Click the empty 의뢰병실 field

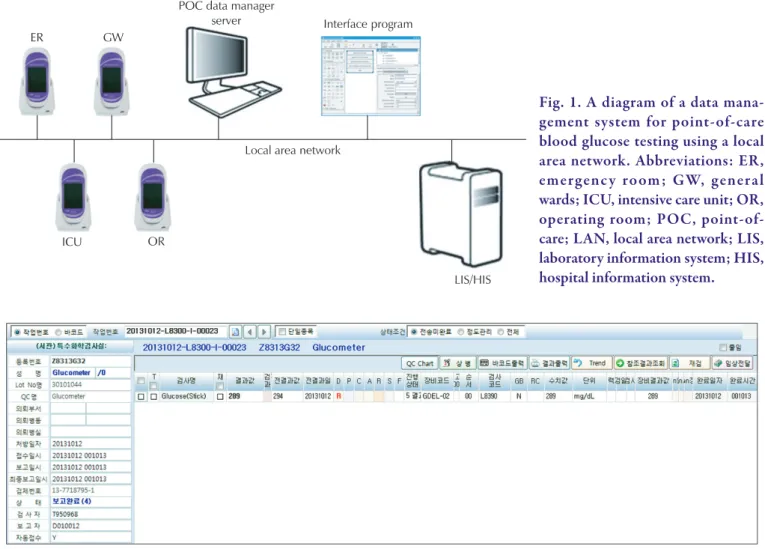click(x=91, y=432)
